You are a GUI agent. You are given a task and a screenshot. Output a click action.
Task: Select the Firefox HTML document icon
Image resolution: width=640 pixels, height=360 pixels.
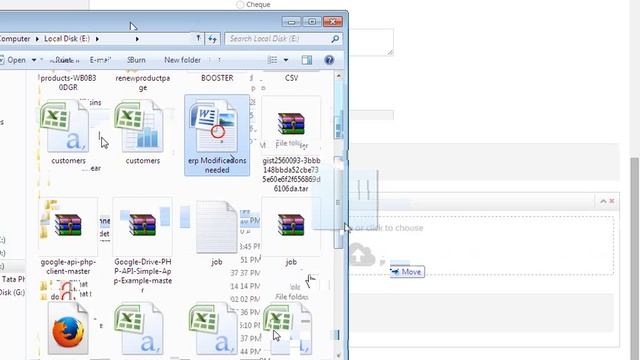[68, 329]
